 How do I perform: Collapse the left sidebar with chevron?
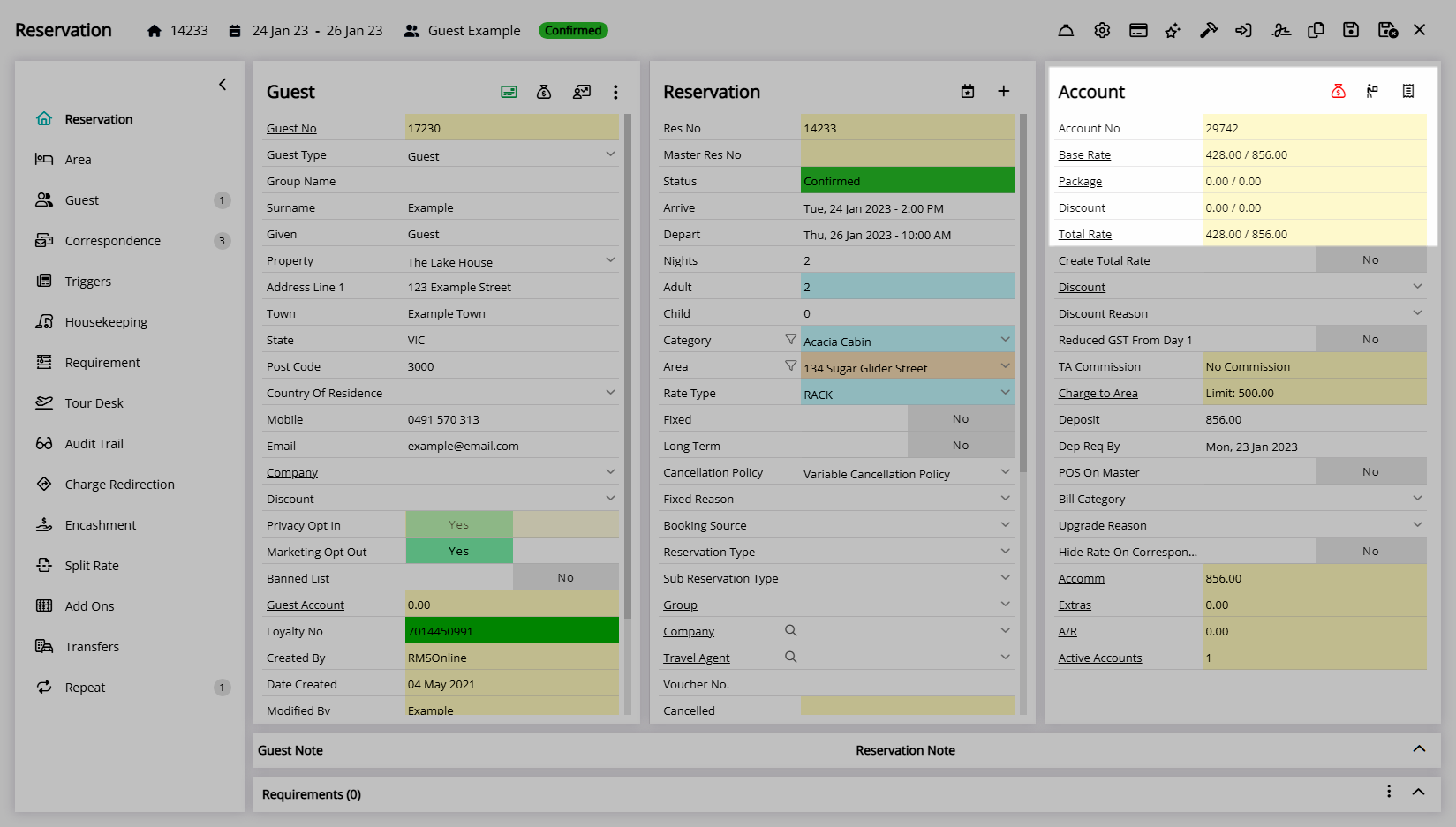223,85
